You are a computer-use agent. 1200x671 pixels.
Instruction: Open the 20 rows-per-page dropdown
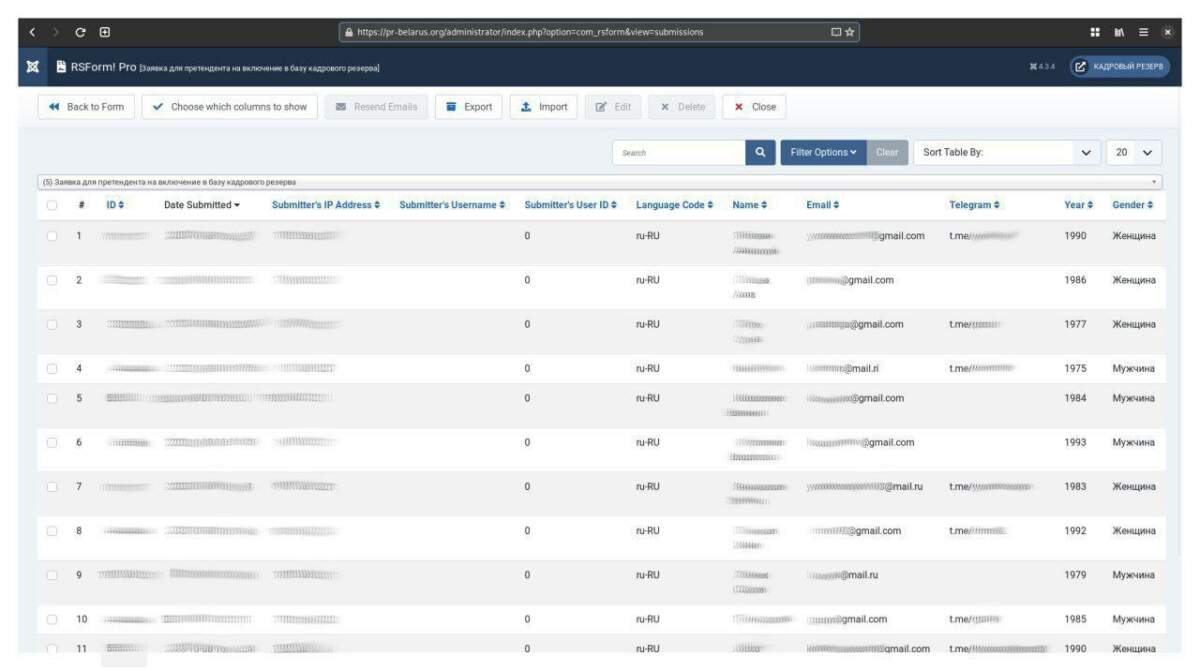tap(1134, 153)
